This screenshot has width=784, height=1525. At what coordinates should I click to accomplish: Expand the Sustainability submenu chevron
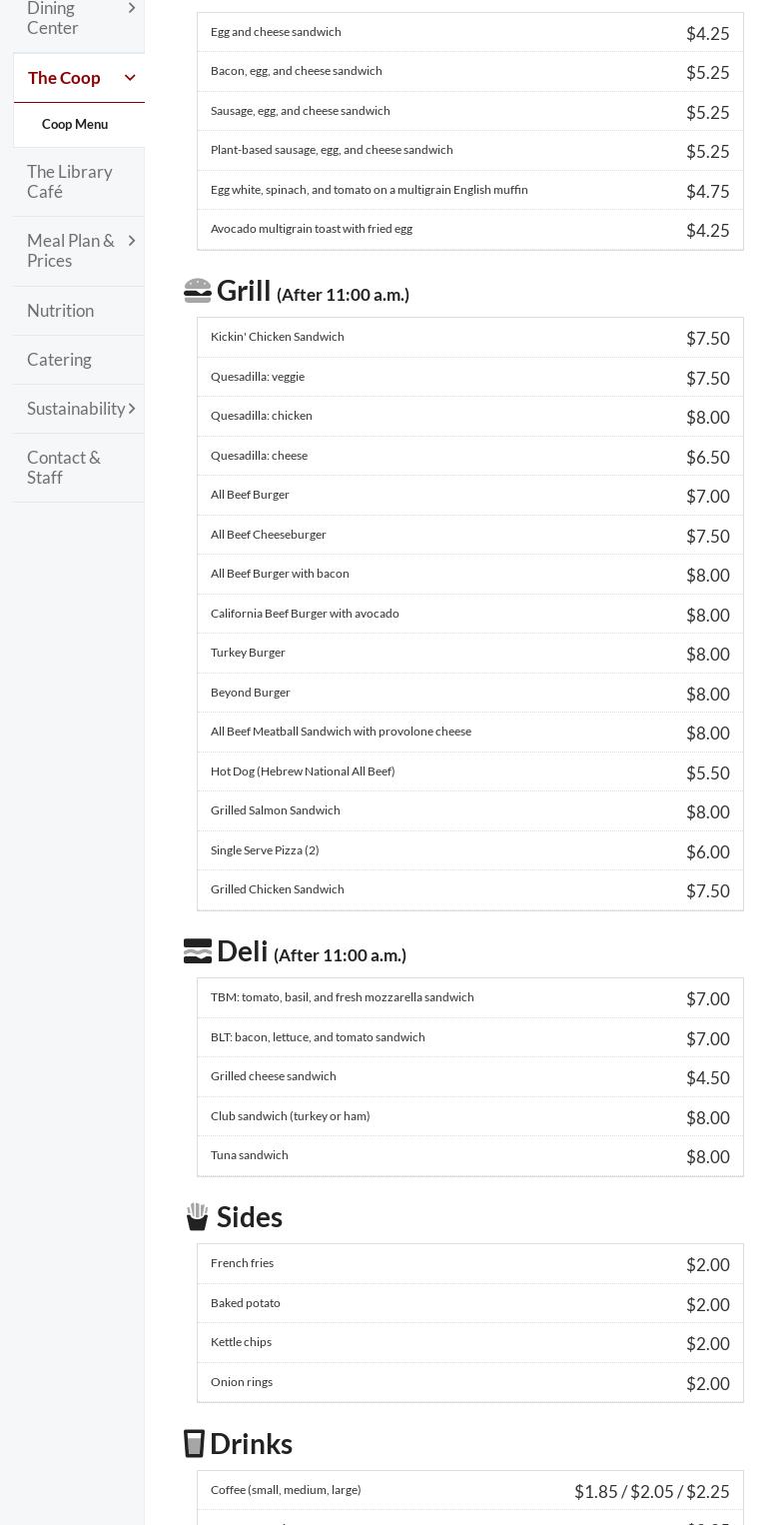point(132,409)
